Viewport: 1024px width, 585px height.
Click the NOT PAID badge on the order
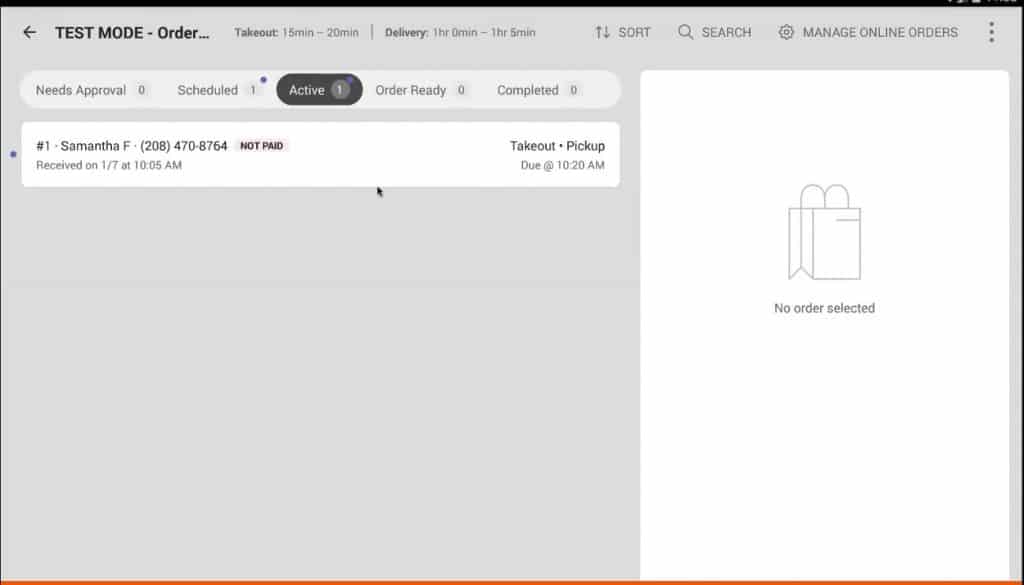(x=262, y=146)
